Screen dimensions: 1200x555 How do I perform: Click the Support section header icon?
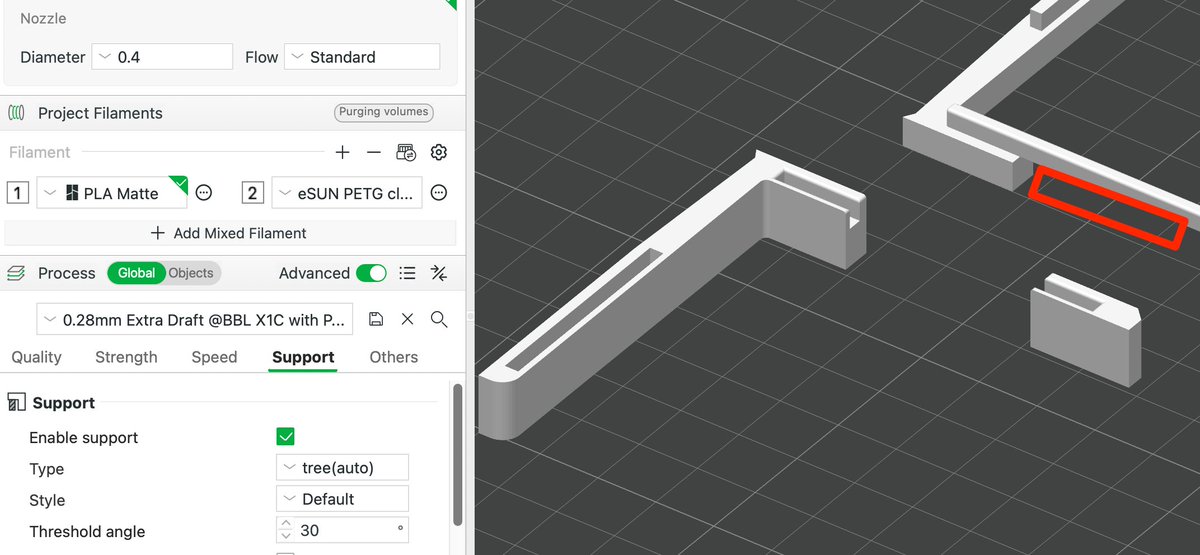pos(16,403)
